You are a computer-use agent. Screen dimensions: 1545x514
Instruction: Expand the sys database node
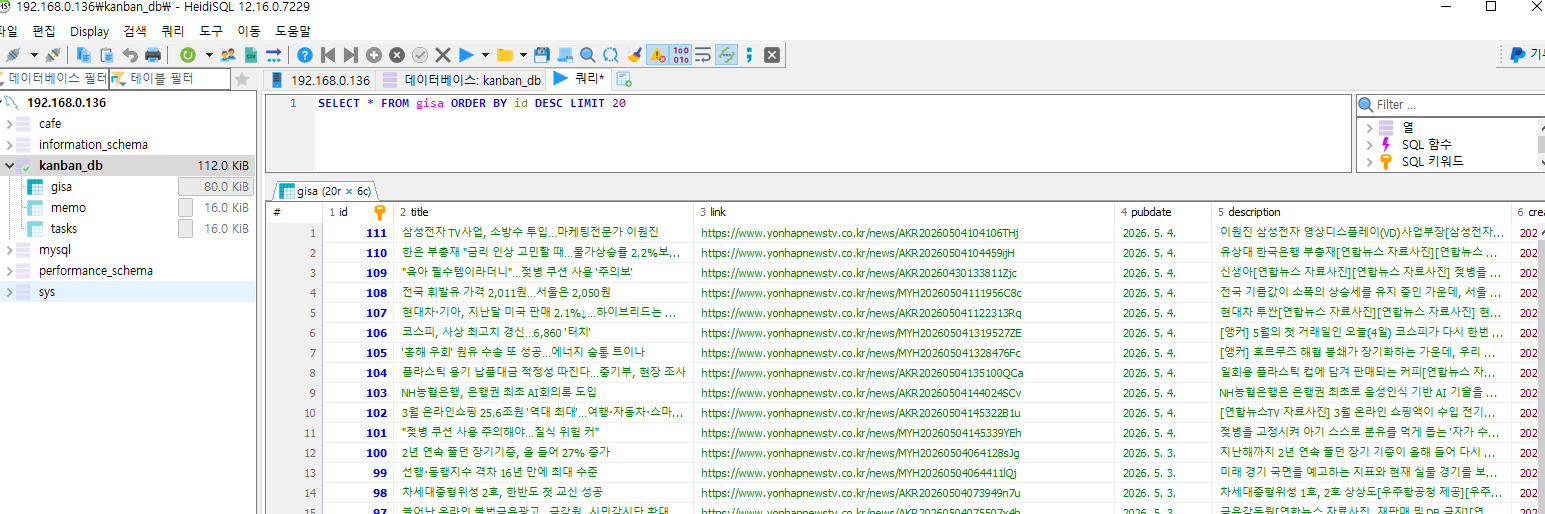tap(9, 292)
